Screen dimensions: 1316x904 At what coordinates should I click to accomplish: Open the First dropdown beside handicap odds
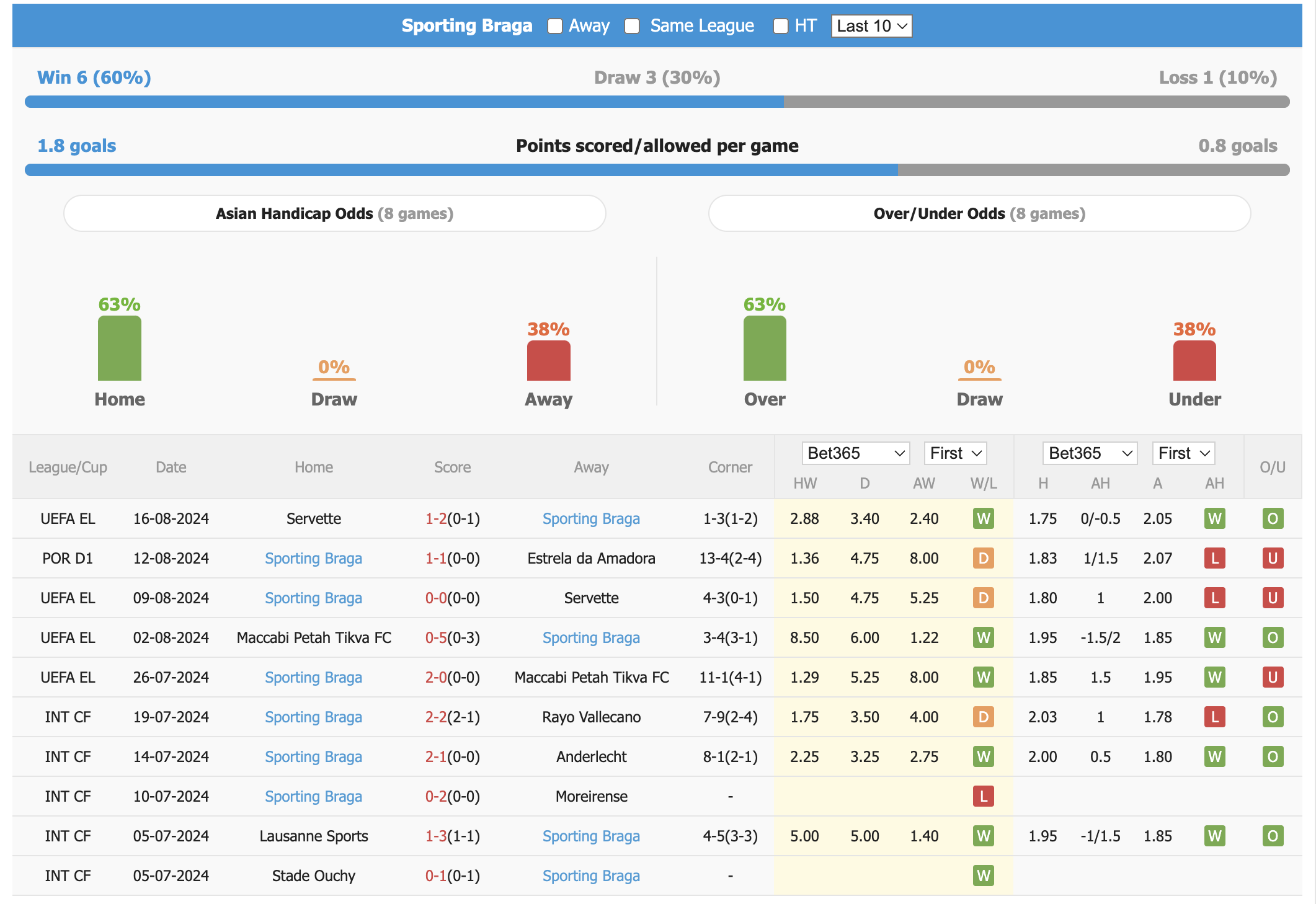(x=1183, y=453)
